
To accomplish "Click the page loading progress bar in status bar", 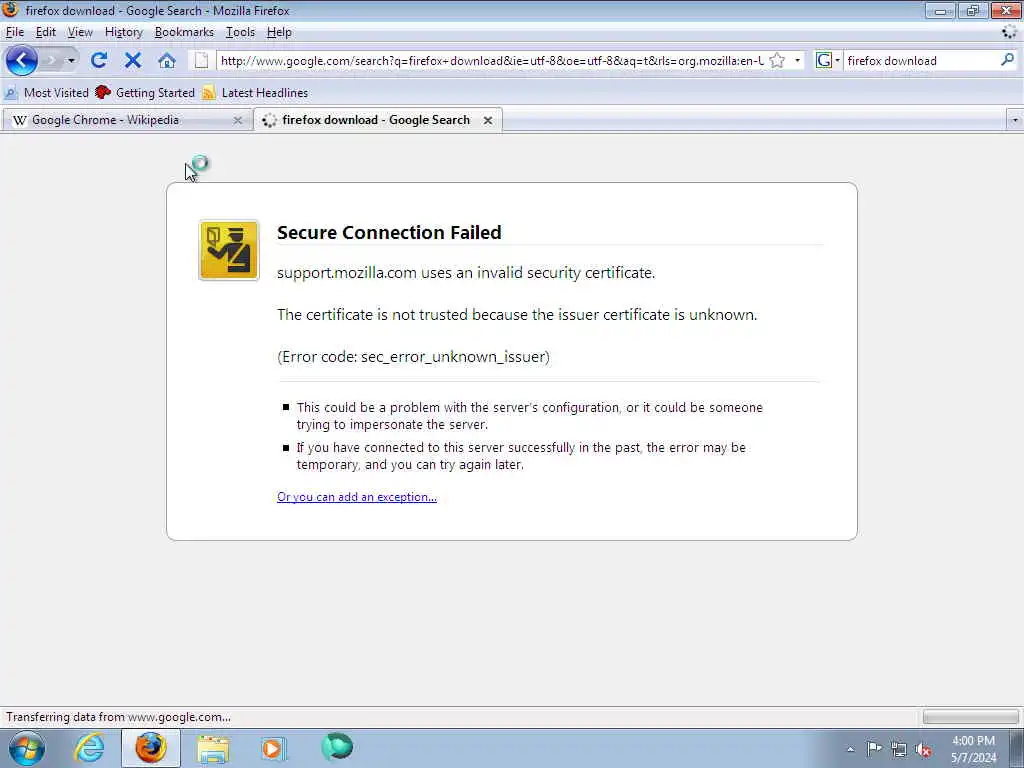I will pos(970,717).
